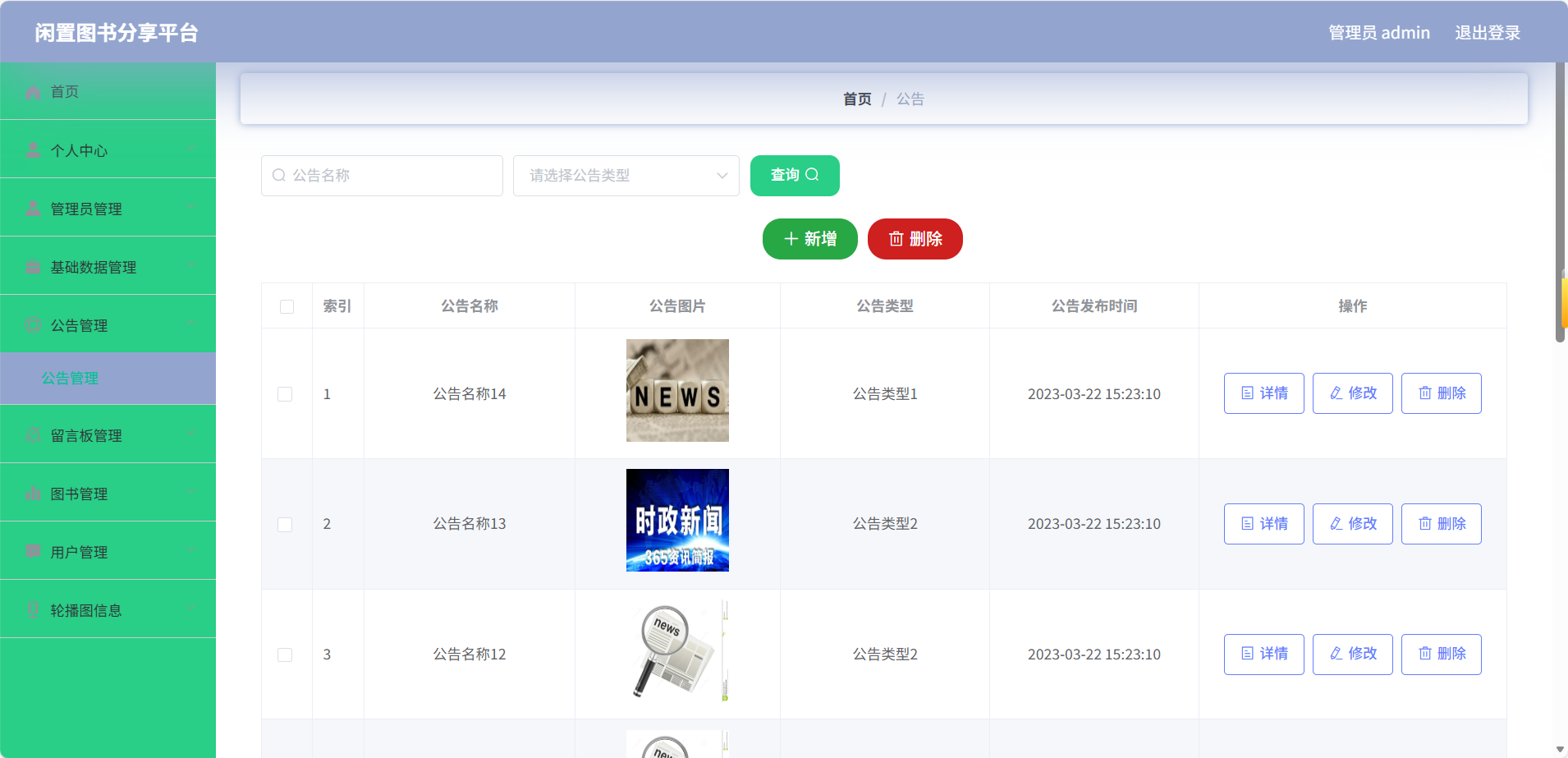The height and width of the screenshot is (758, 1568).
Task: Open the 图书管理 sidebar menu
Action: (108, 494)
